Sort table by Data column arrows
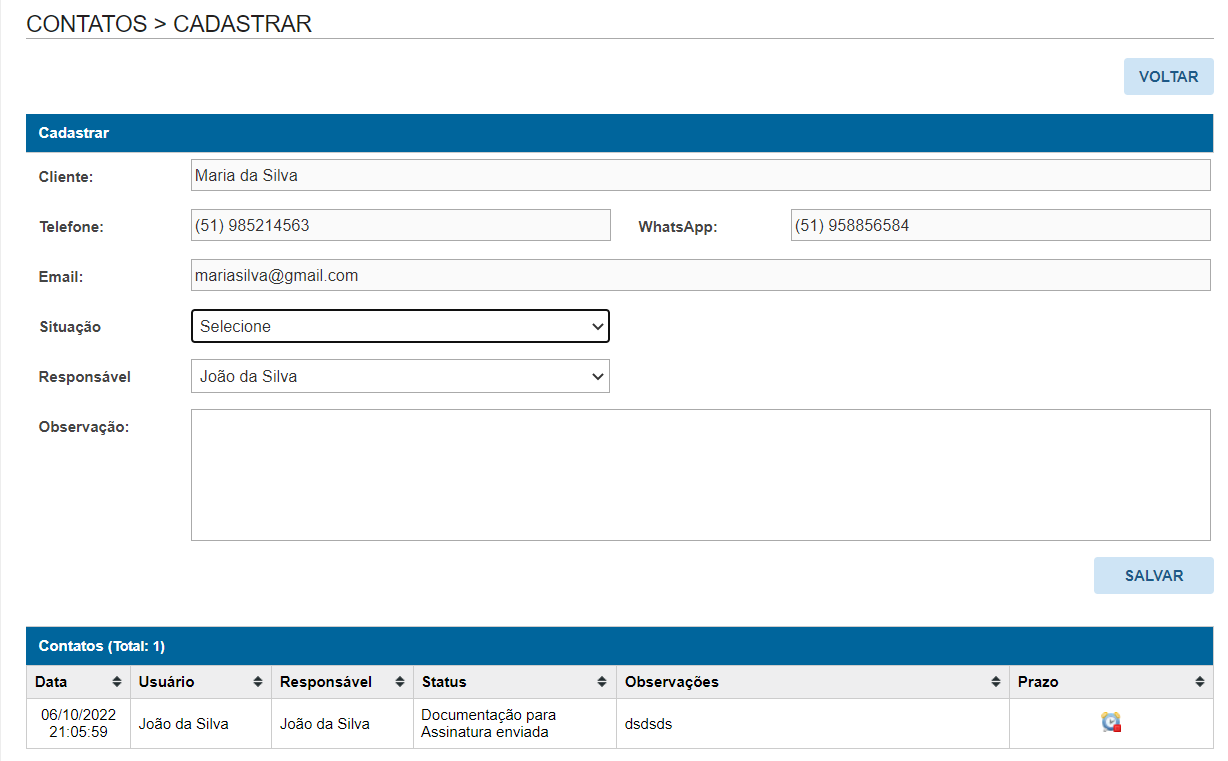 [x=116, y=682]
